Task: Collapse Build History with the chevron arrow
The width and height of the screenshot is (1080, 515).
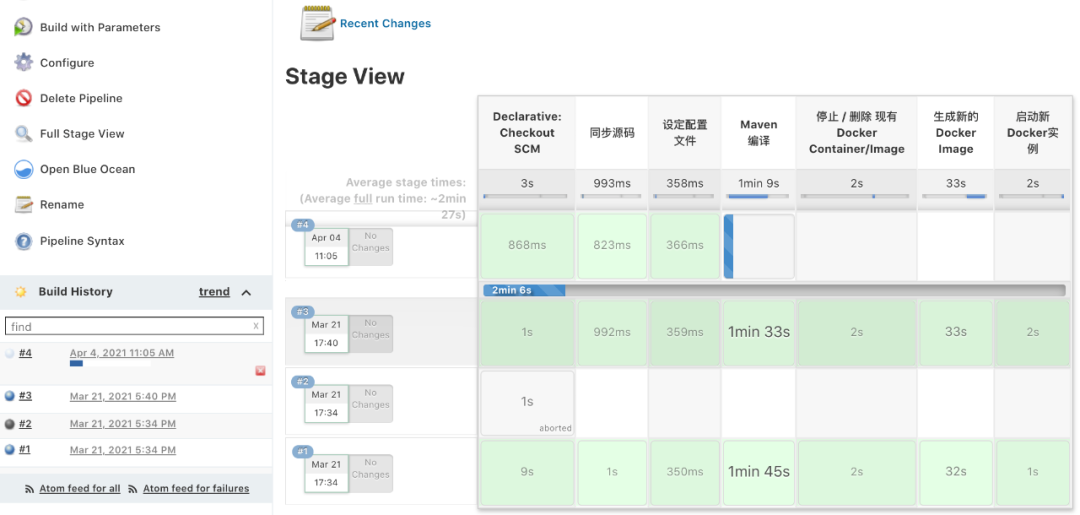Action: point(246,293)
